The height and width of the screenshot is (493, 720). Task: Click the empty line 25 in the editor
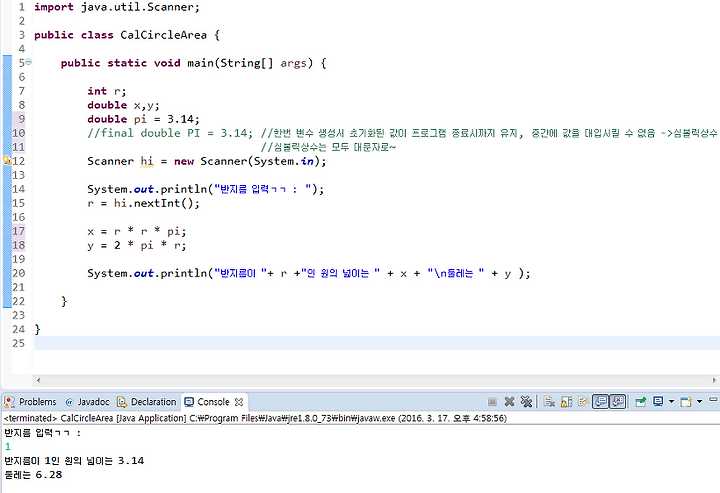click(x=377, y=343)
